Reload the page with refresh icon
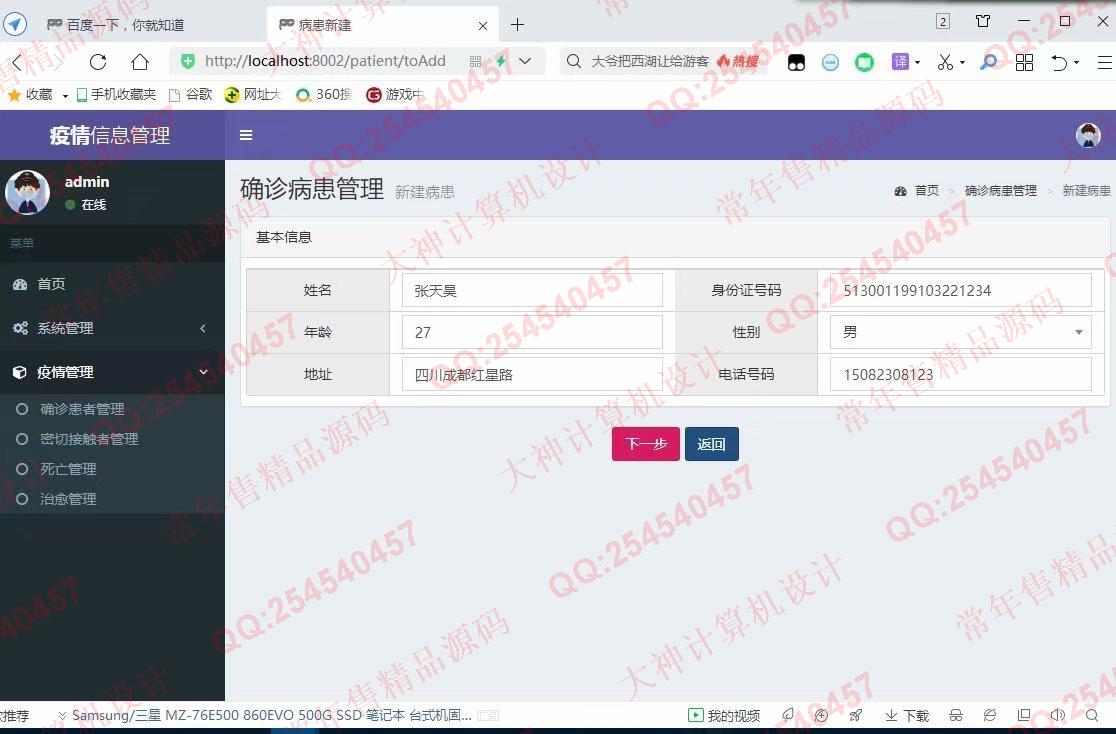The width and height of the screenshot is (1116, 734). (x=98, y=62)
